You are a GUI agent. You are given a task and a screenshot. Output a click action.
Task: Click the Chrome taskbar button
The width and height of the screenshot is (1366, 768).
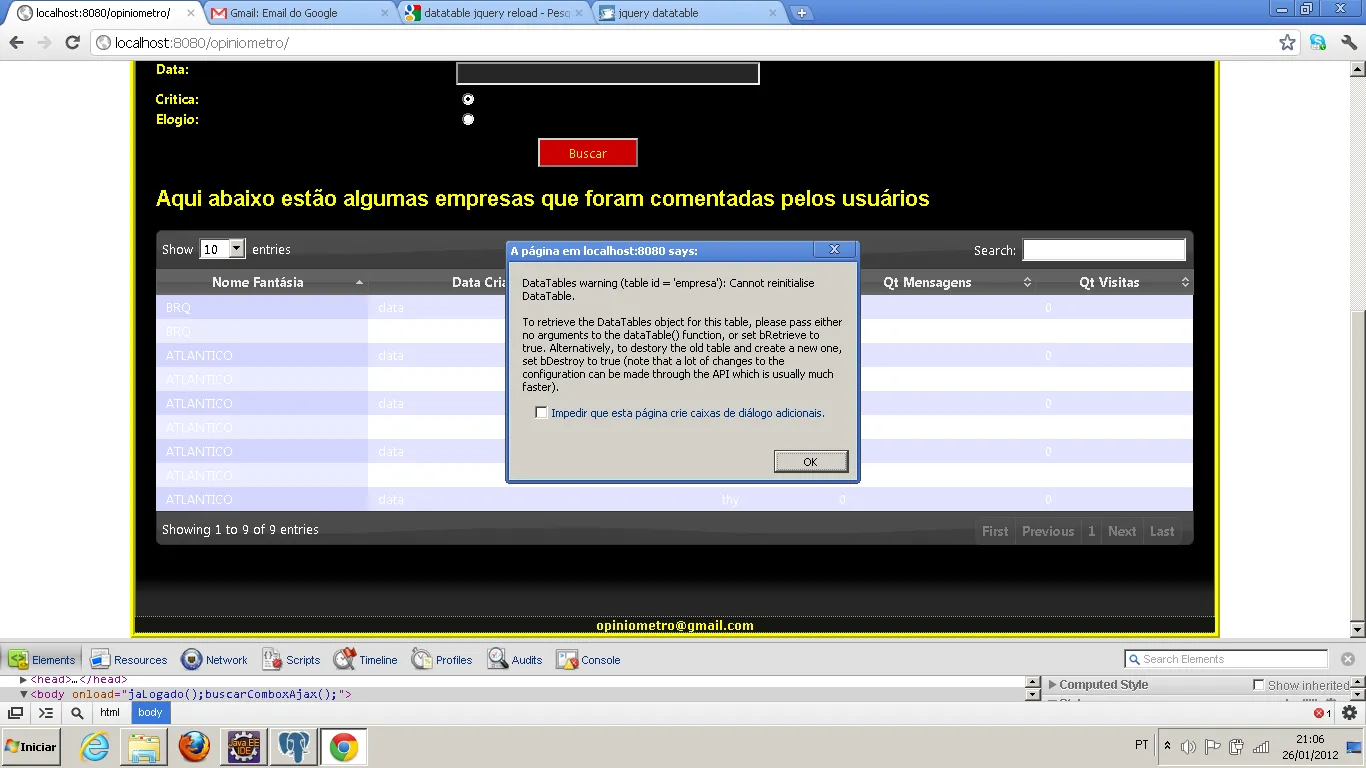344,747
